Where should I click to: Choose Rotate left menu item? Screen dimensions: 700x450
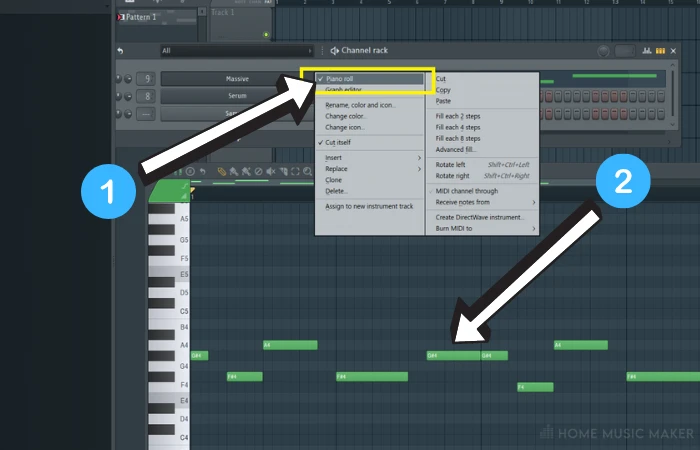[483, 165]
